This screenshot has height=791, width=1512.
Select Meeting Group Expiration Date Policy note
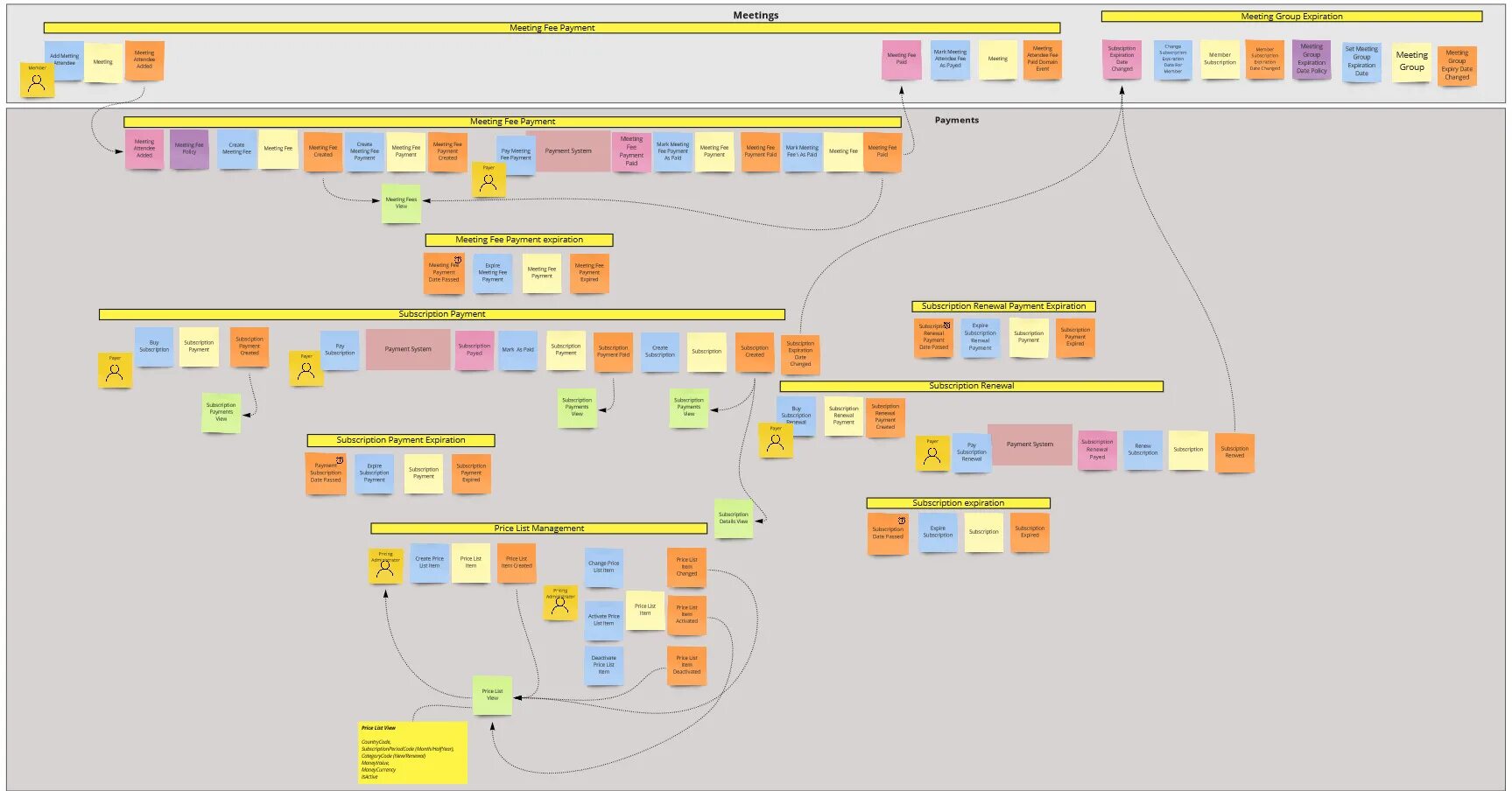(1312, 59)
